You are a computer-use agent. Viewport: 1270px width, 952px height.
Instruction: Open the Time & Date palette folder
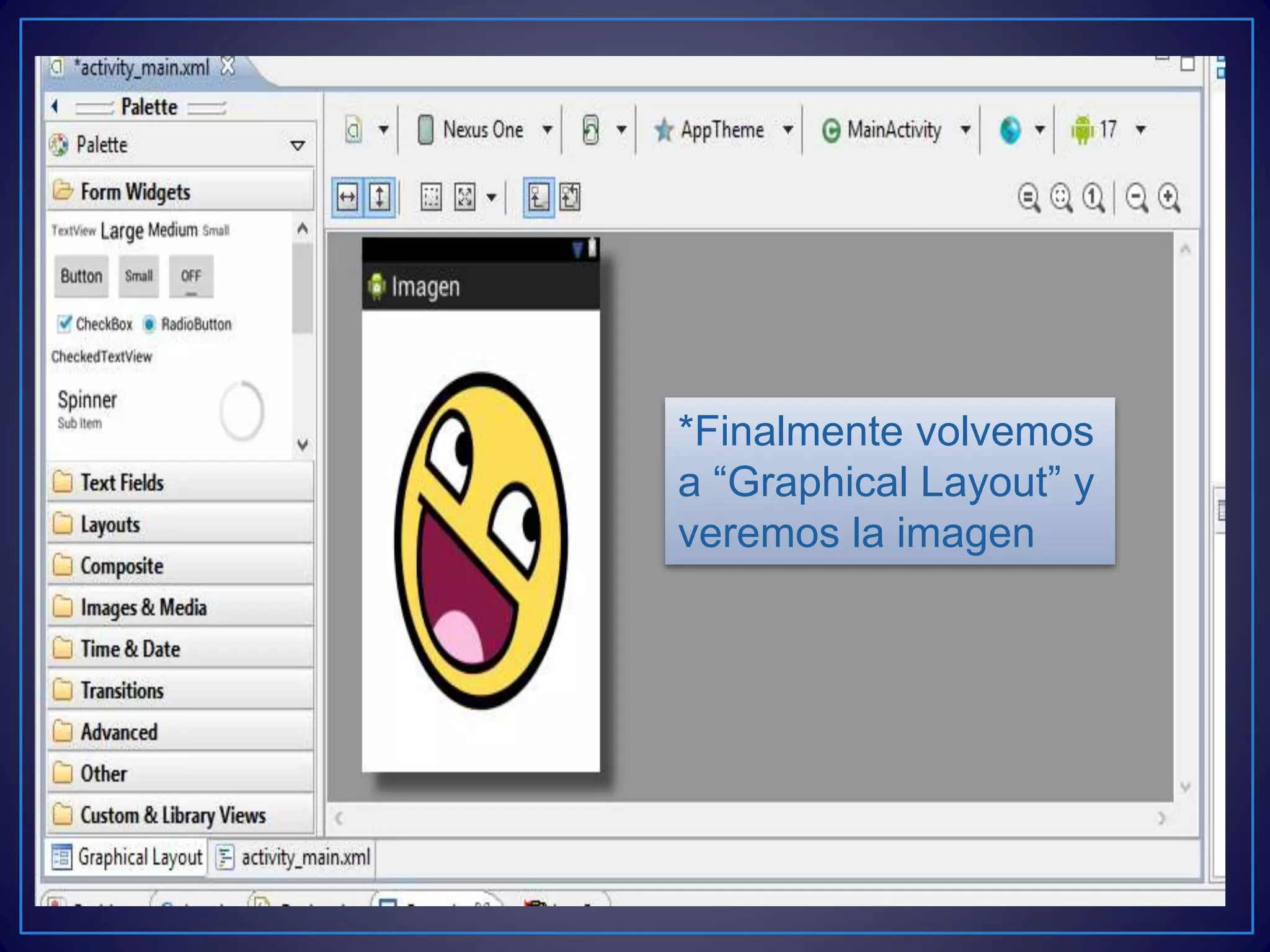point(181,649)
